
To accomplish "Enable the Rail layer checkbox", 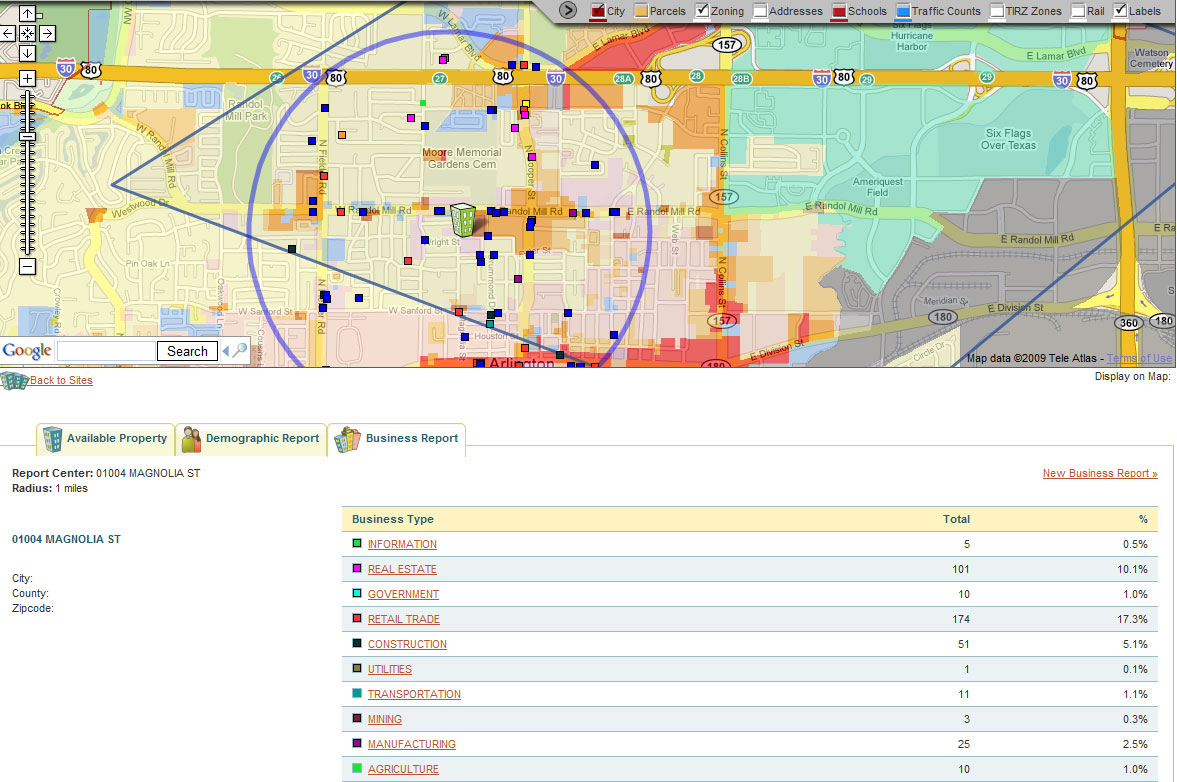I will [1078, 11].
